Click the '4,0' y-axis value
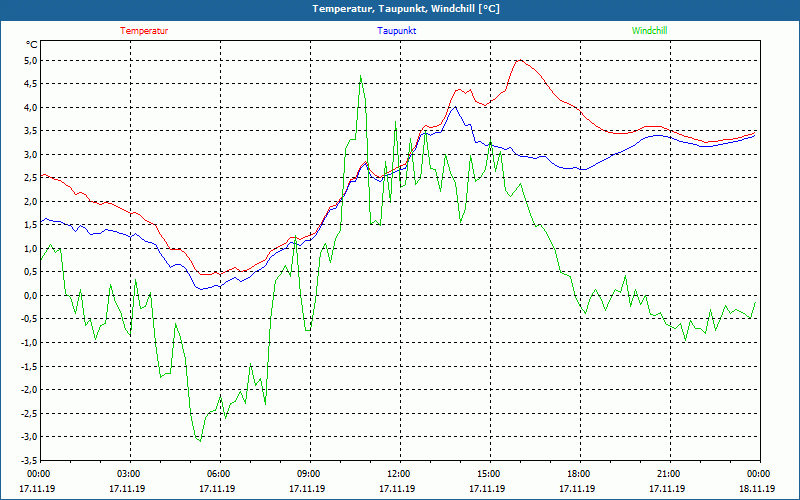Image resolution: width=800 pixels, height=500 pixels. pyautogui.click(x=31, y=108)
